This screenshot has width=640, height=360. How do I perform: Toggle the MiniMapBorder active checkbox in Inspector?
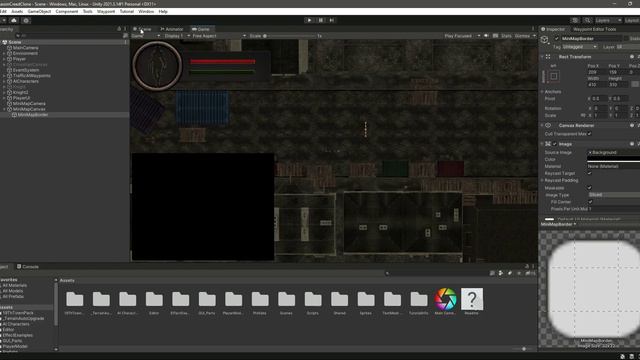point(556,38)
